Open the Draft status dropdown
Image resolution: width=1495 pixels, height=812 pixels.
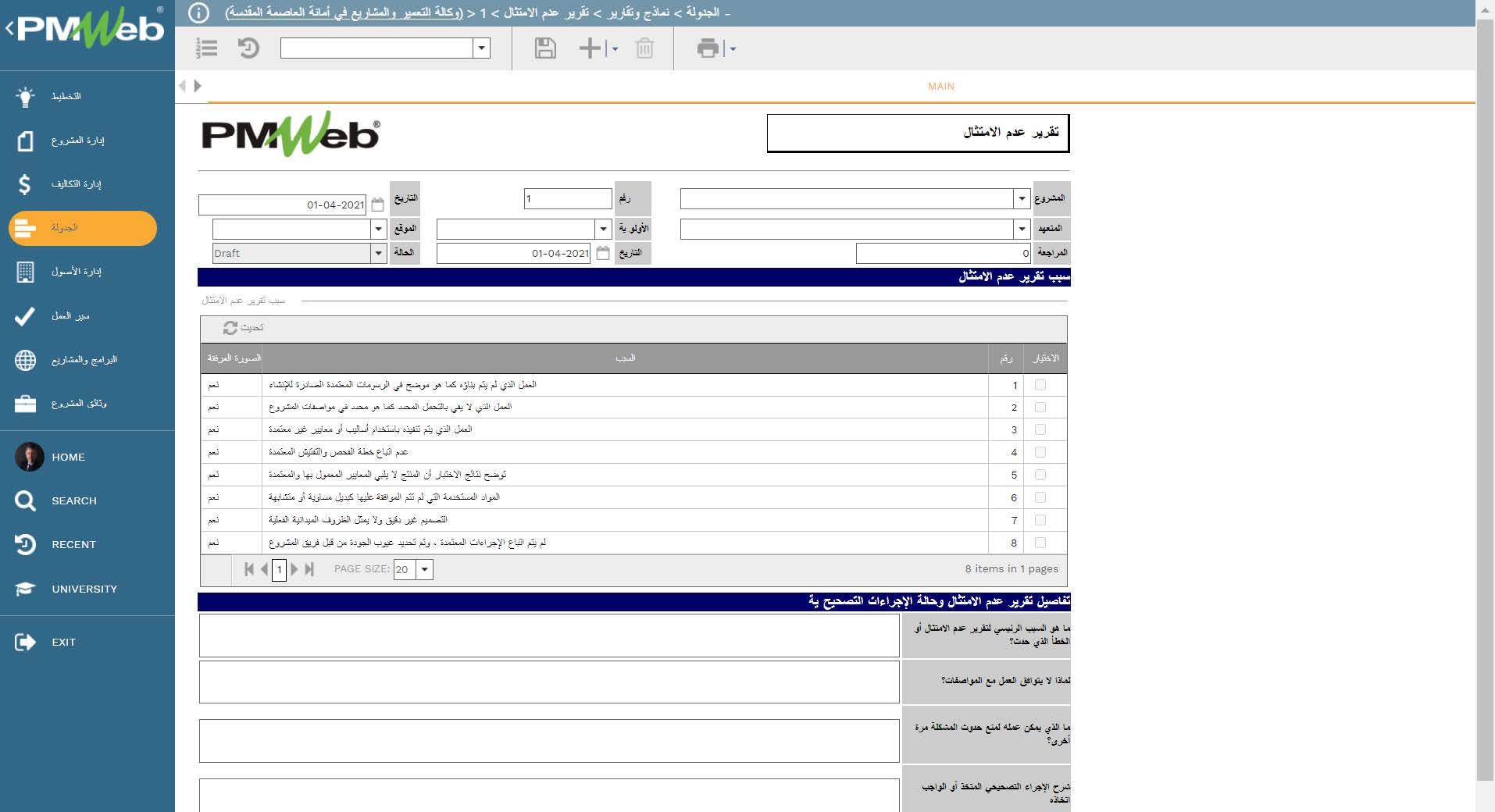click(x=379, y=253)
